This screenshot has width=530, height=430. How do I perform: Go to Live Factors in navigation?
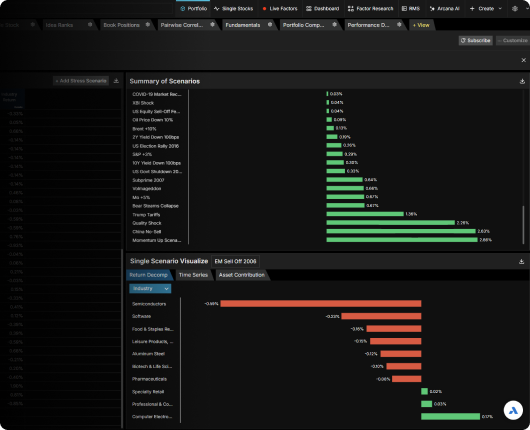(280, 8)
